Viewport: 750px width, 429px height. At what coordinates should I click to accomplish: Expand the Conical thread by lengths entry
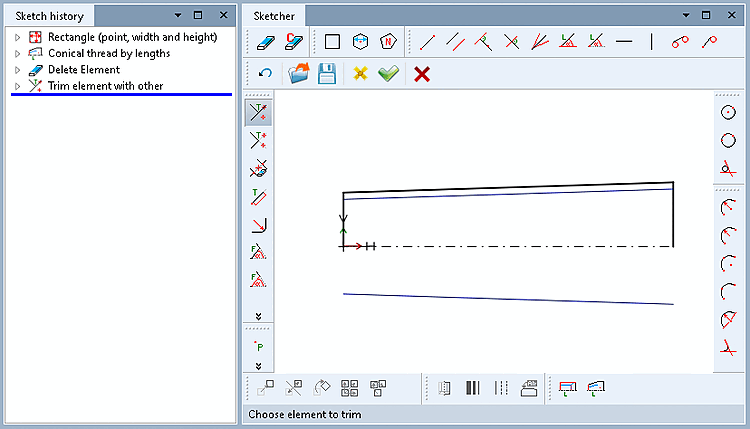click(x=18, y=54)
